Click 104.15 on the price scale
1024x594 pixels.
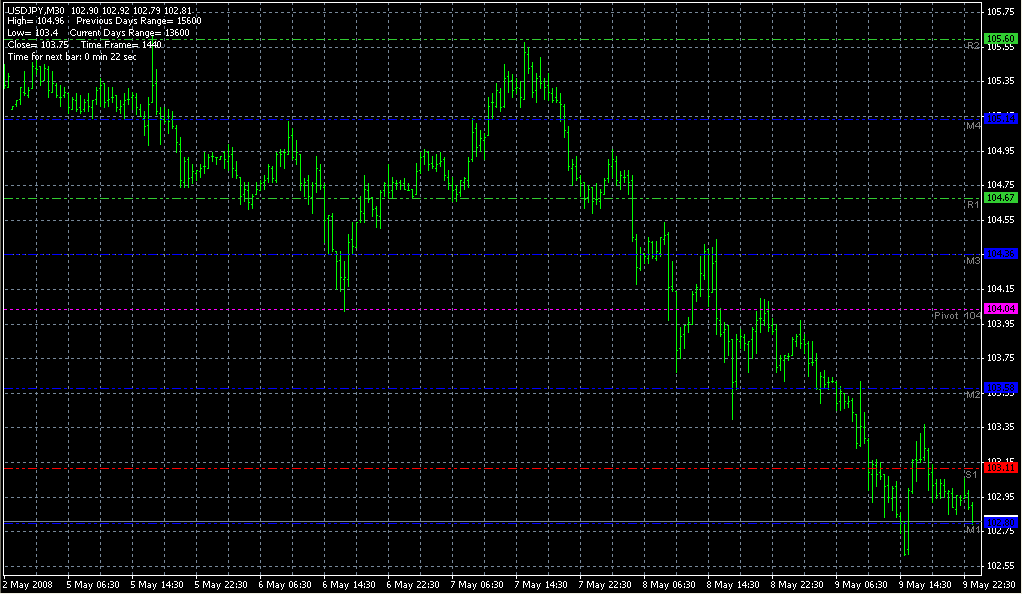[1001, 289]
